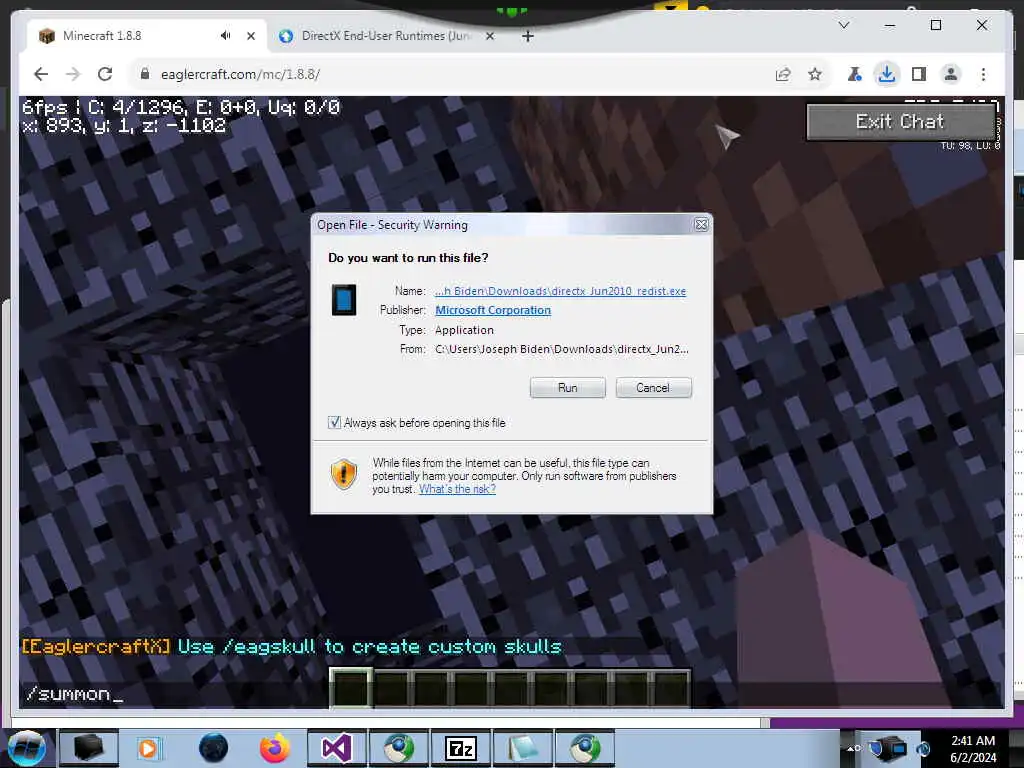
Task: Open the notepad taskbar icon
Action: point(523,748)
